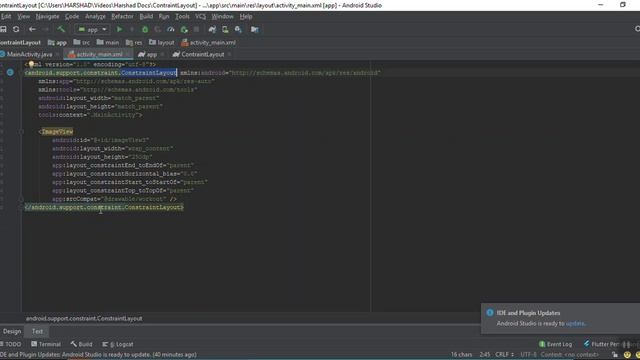The width and height of the screenshot is (640, 360).
Task: Click Attach debugger to Android process icon
Action: tap(184, 29)
